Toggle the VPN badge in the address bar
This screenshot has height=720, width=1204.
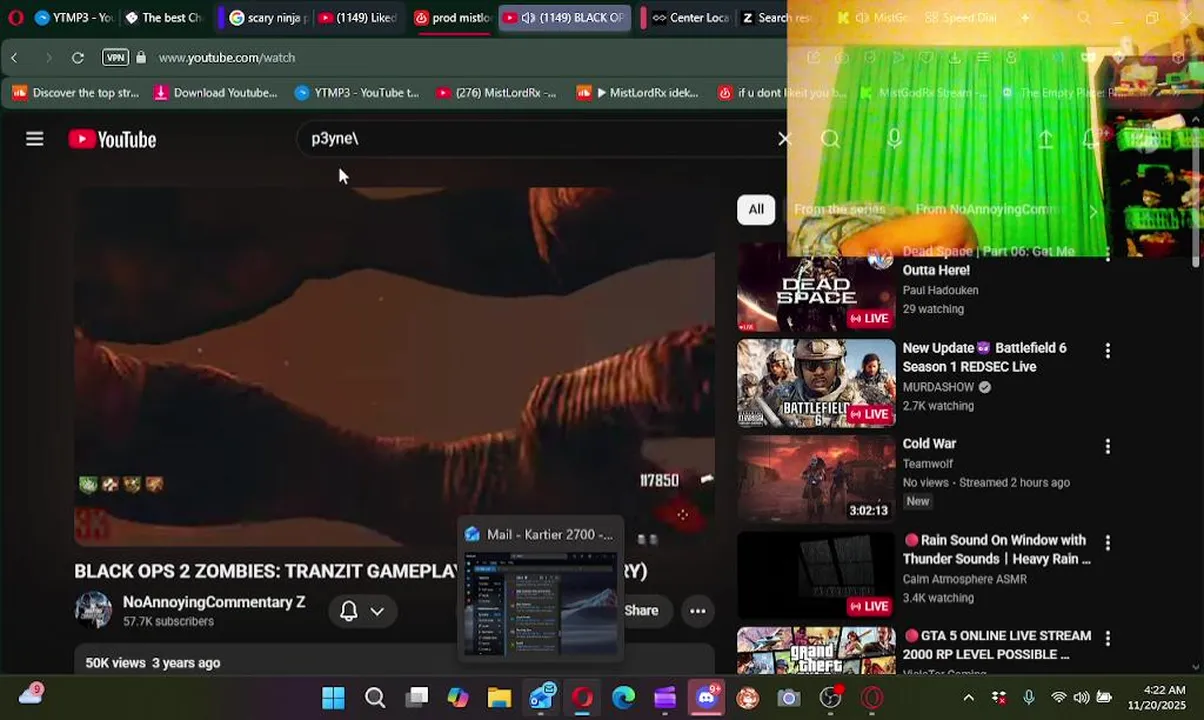[116, 58]
